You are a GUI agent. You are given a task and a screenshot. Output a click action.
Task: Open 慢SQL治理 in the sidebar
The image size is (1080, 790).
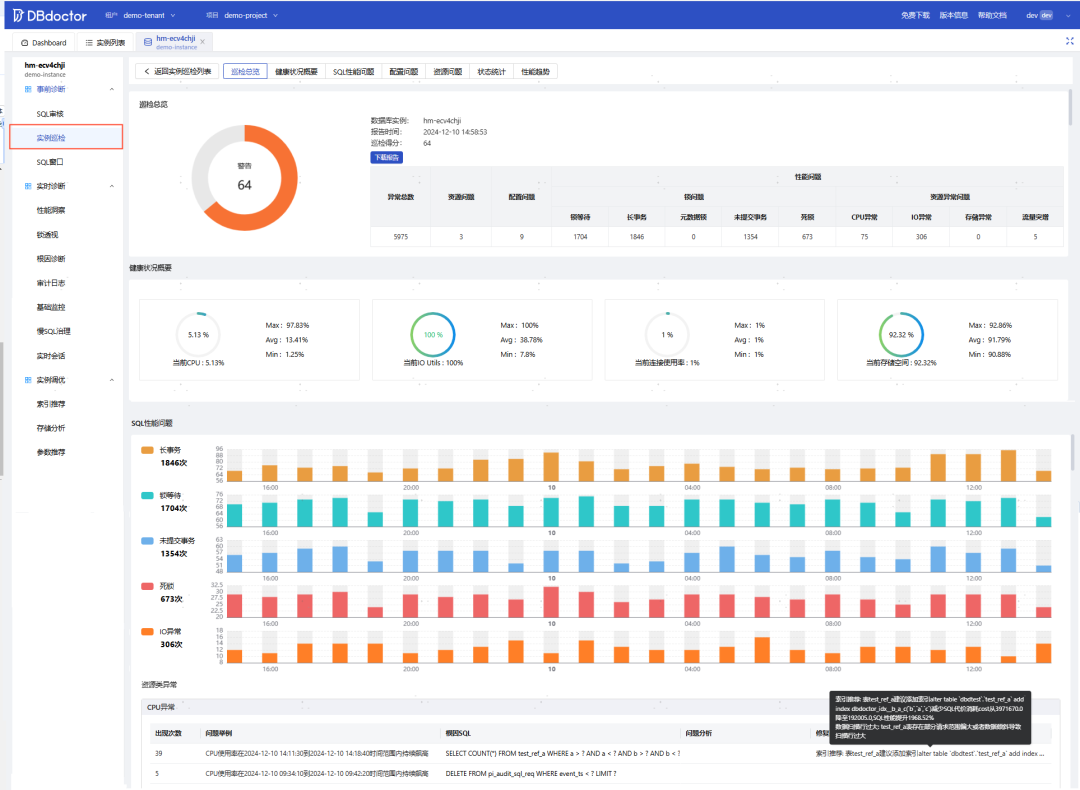(54, 331)
